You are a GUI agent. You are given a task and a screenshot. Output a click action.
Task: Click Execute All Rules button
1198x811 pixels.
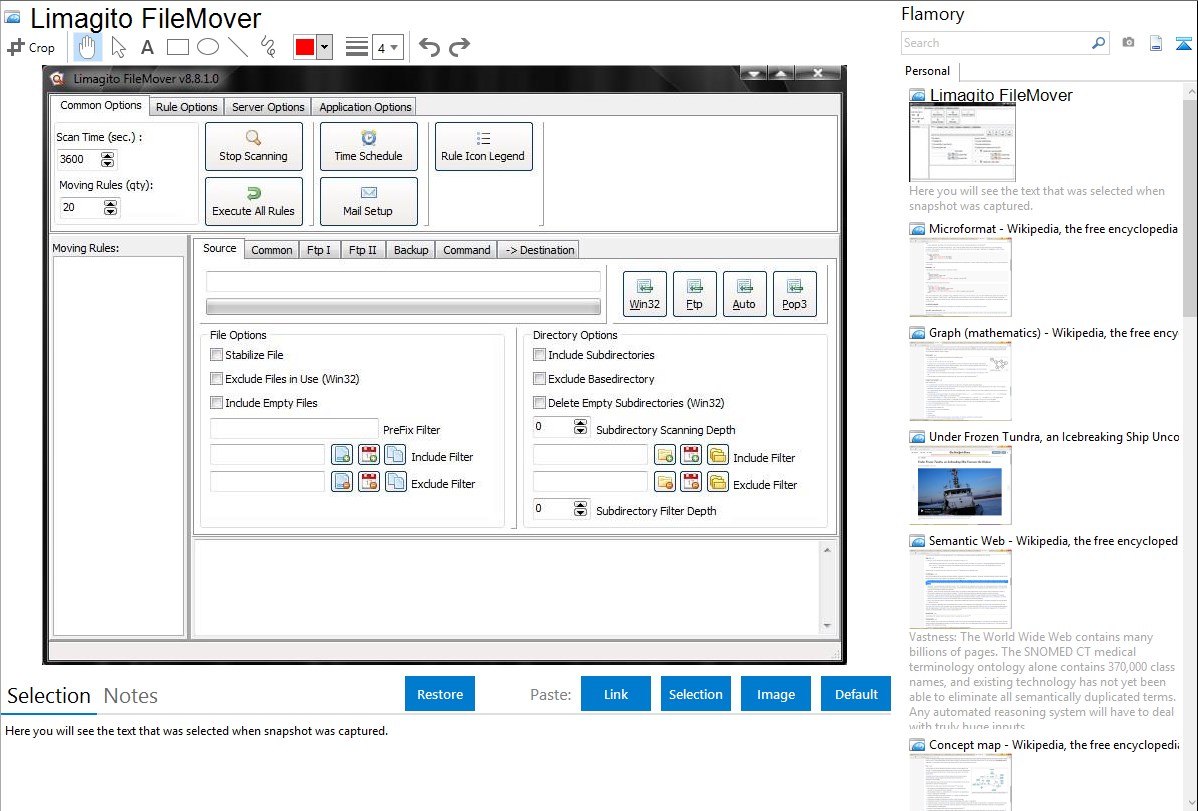(254, 201)
